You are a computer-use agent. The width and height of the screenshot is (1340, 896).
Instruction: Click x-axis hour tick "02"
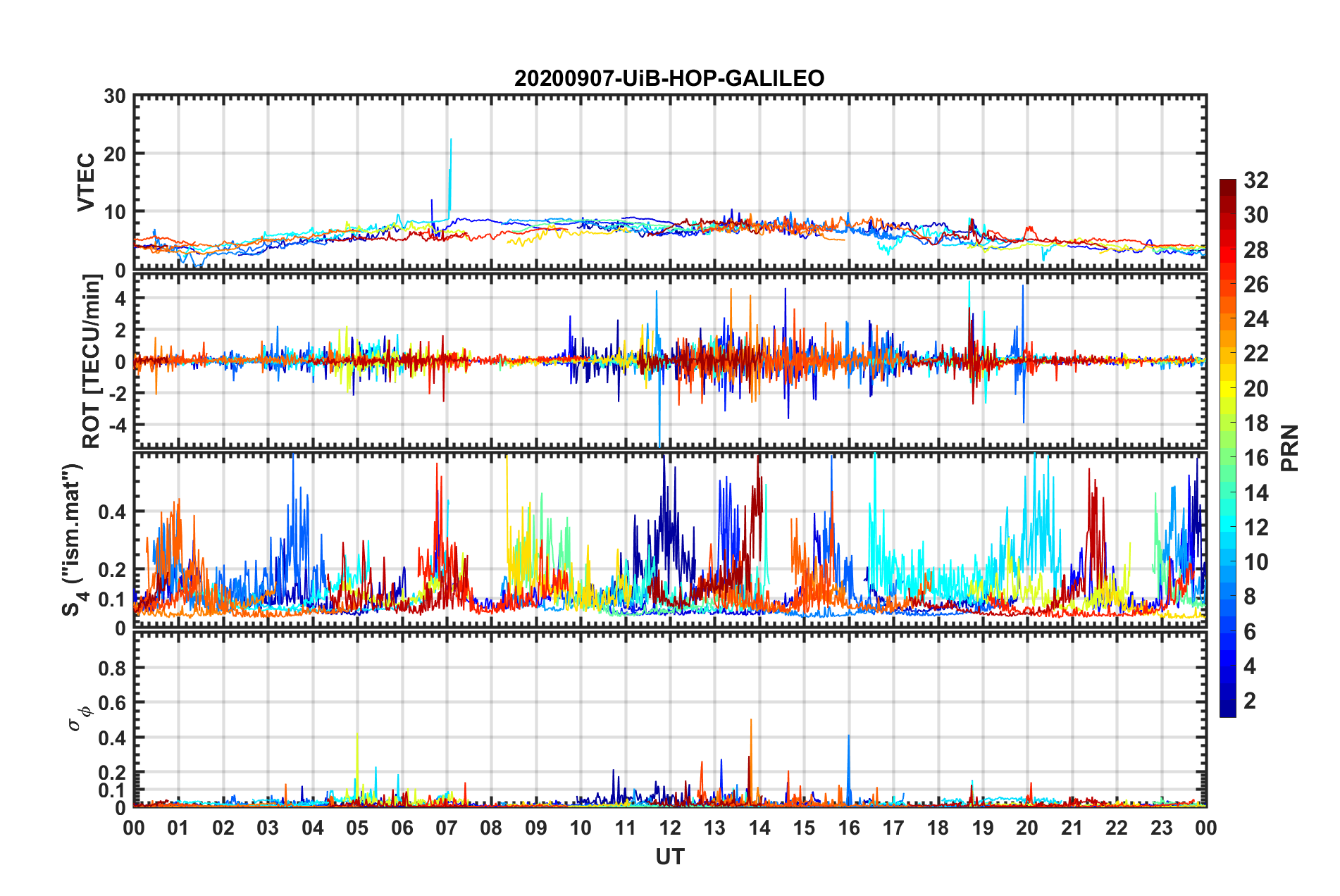tap(223, 828)
